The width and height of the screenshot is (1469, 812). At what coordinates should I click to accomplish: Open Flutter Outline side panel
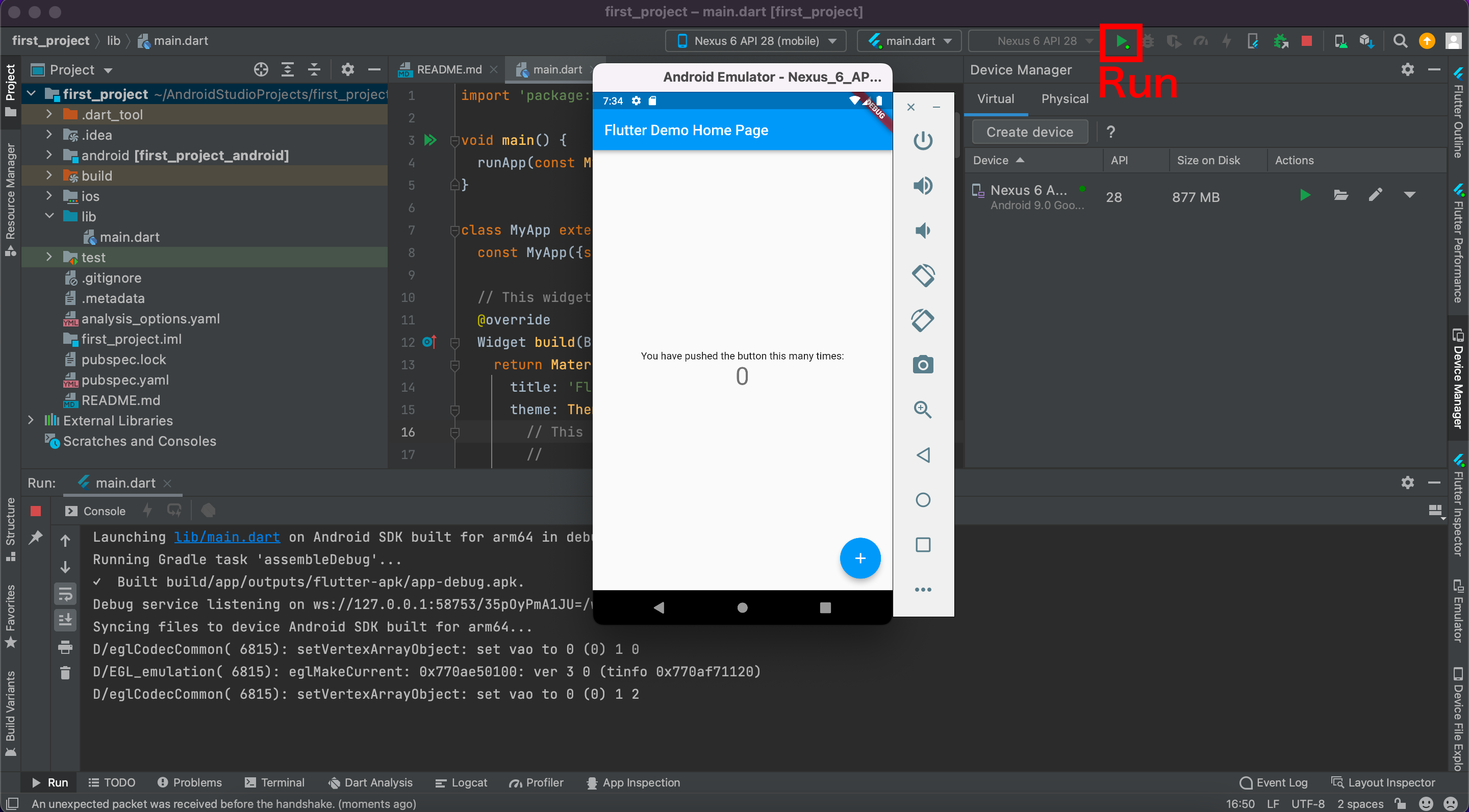[1458, 112]
